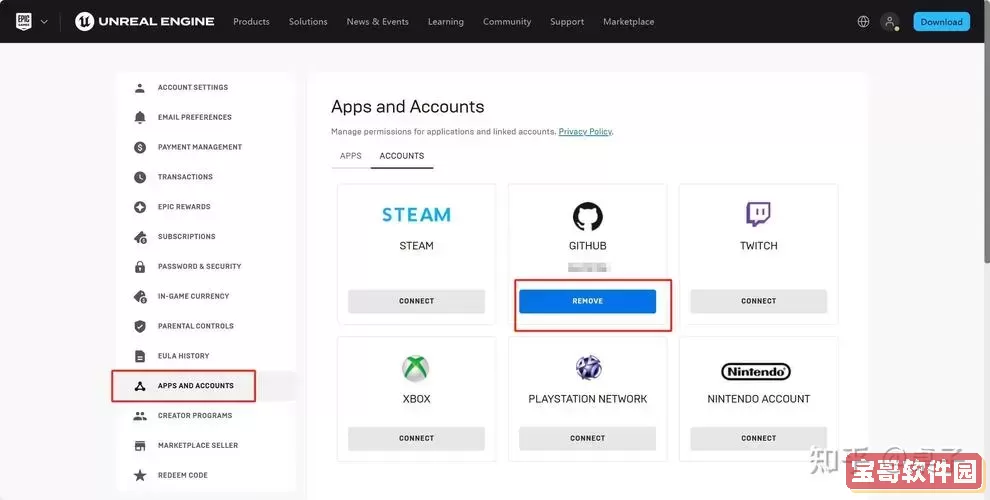990x500 pixels.
Task: Expand the Epic Games dropdown chevron
Action: [x=44, y=21]
